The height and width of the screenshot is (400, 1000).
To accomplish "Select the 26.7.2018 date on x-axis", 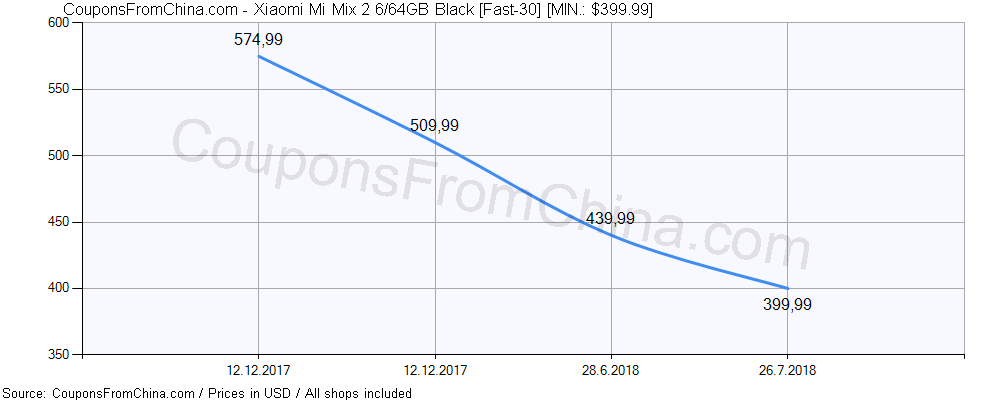I will [787, 370].
